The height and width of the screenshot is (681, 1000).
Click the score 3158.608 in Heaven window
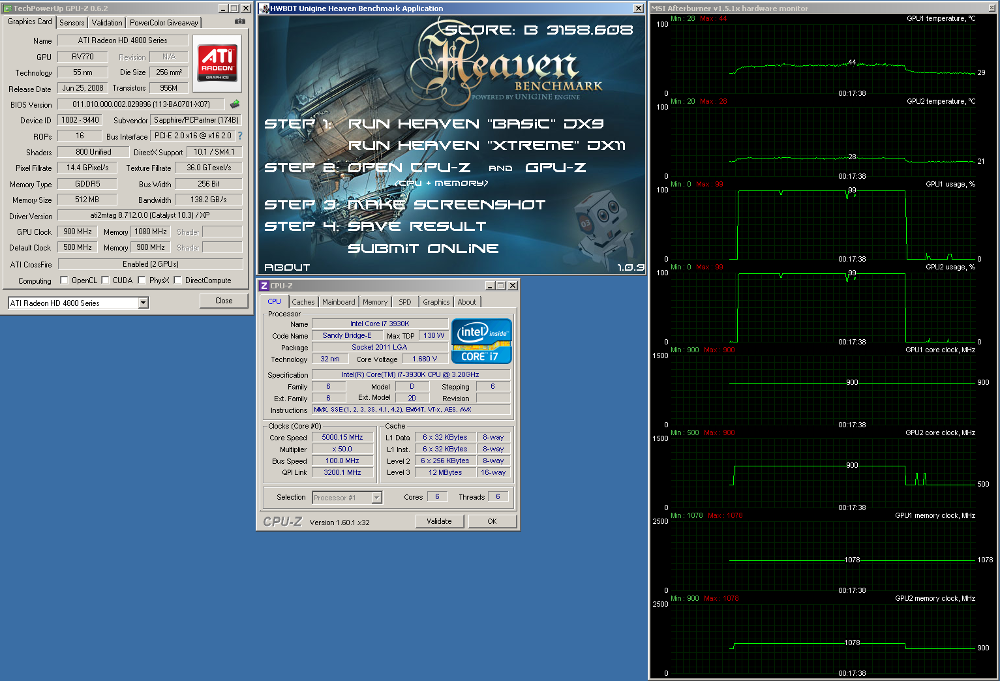pos(589,30)
